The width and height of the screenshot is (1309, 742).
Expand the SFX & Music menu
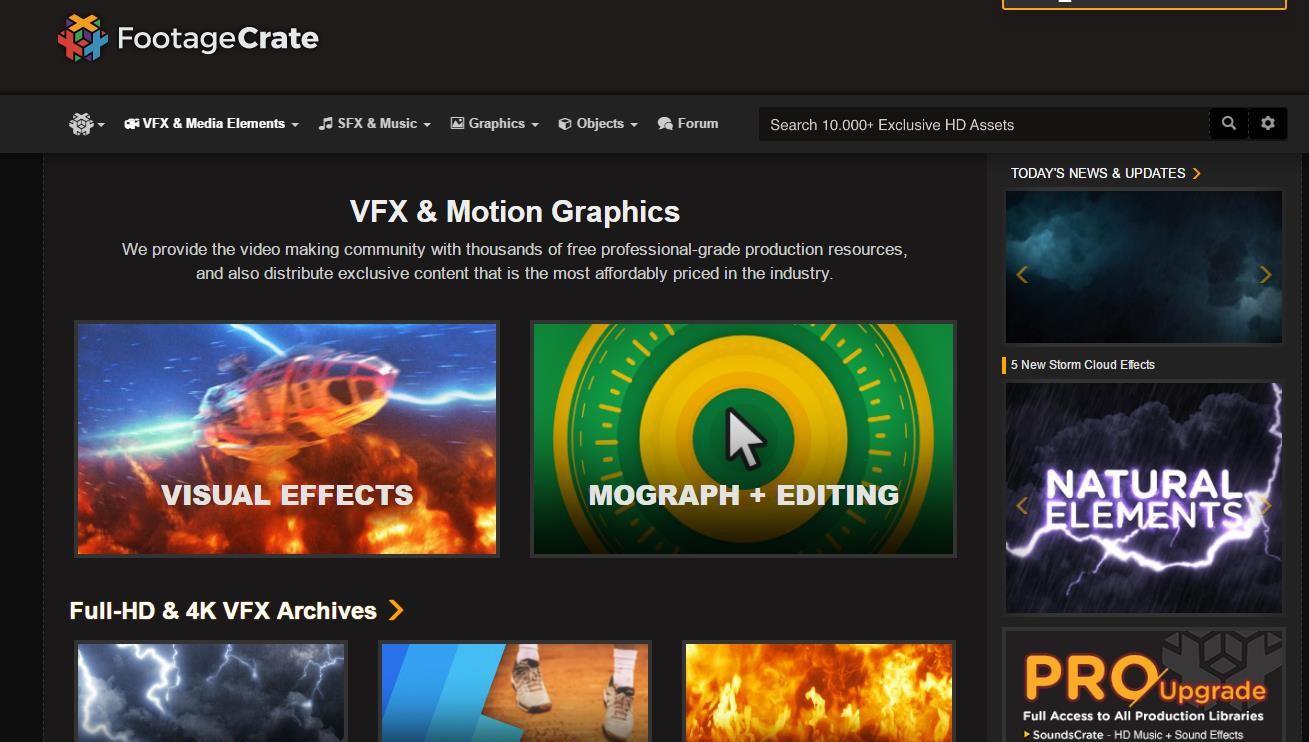(x=374, y=124)
